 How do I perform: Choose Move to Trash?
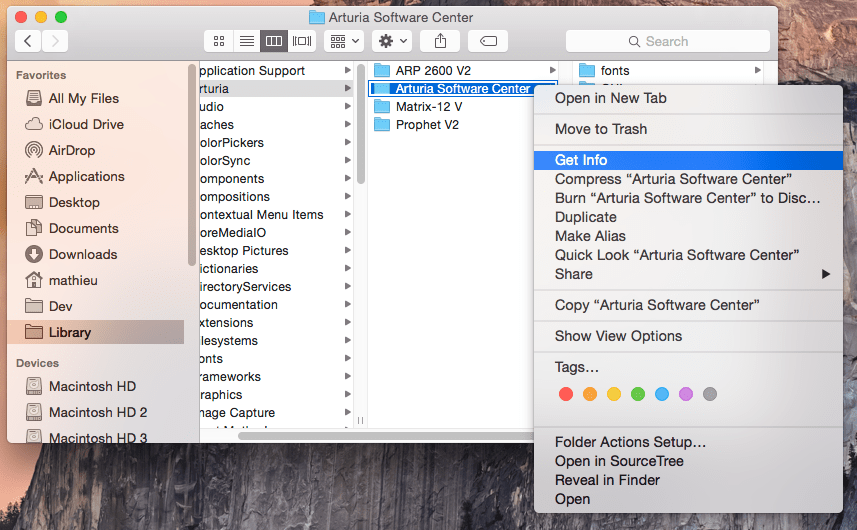[688, 129]
